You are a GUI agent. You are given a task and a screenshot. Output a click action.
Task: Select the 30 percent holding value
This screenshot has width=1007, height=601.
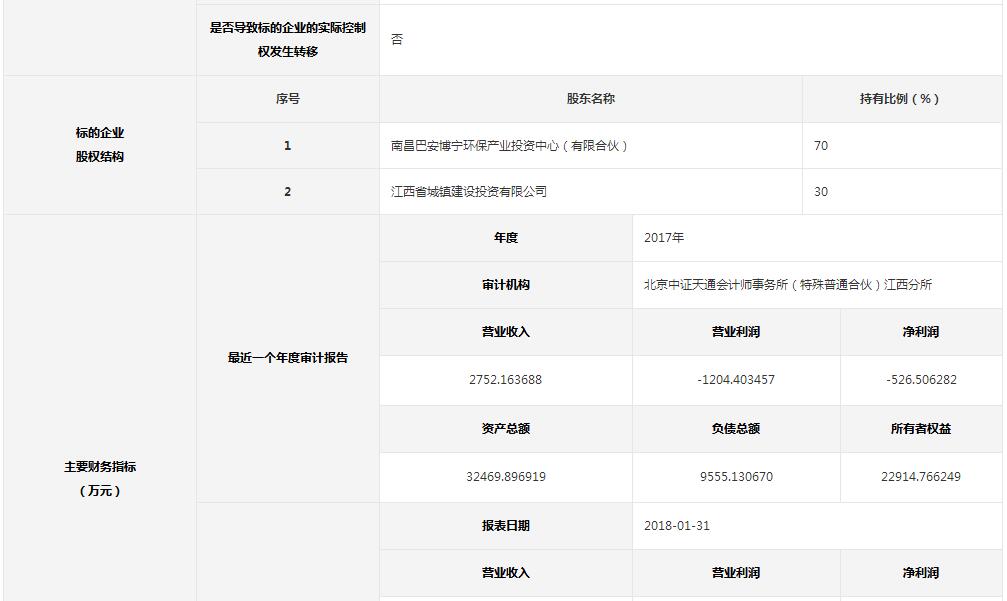click(821, 192)
